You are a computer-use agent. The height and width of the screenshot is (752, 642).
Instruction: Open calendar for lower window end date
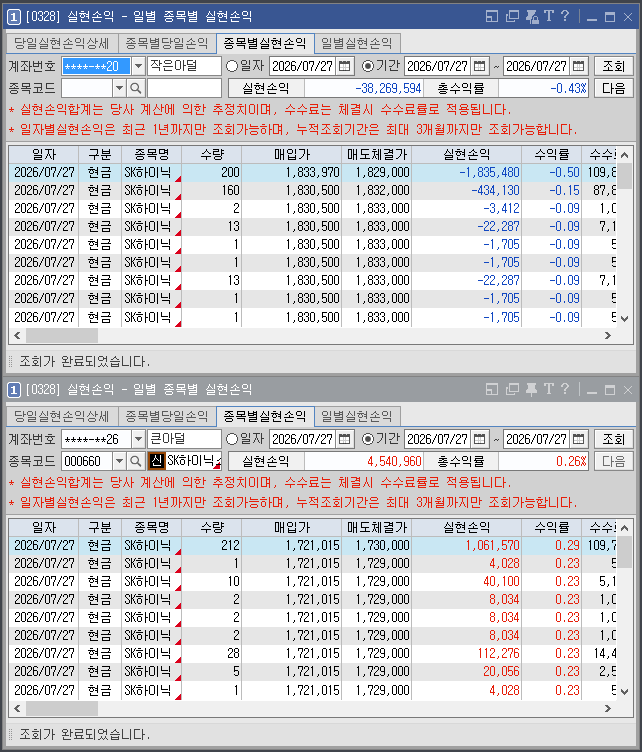point(579,439)
